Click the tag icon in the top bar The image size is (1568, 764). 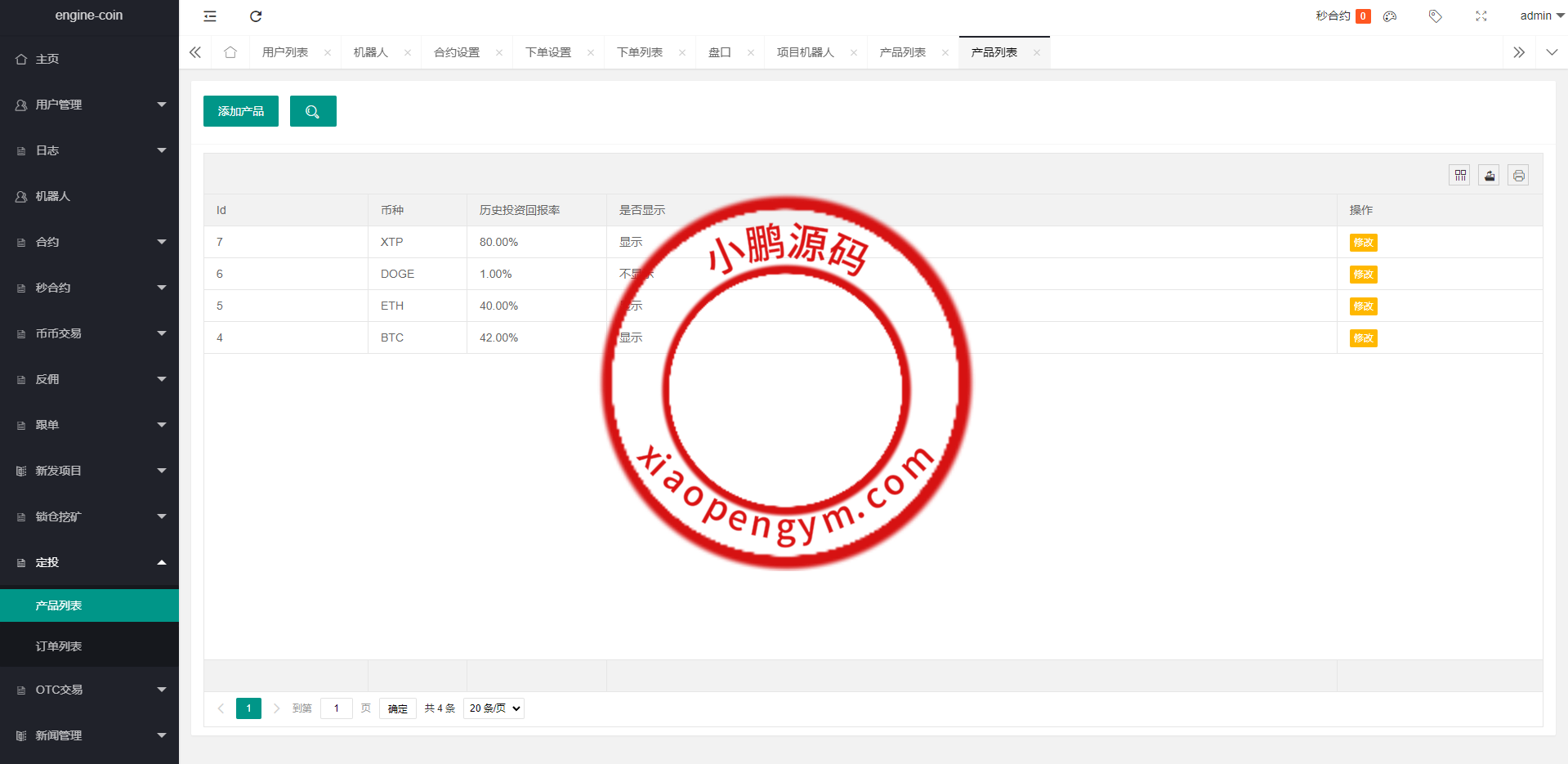[1435, 16]
